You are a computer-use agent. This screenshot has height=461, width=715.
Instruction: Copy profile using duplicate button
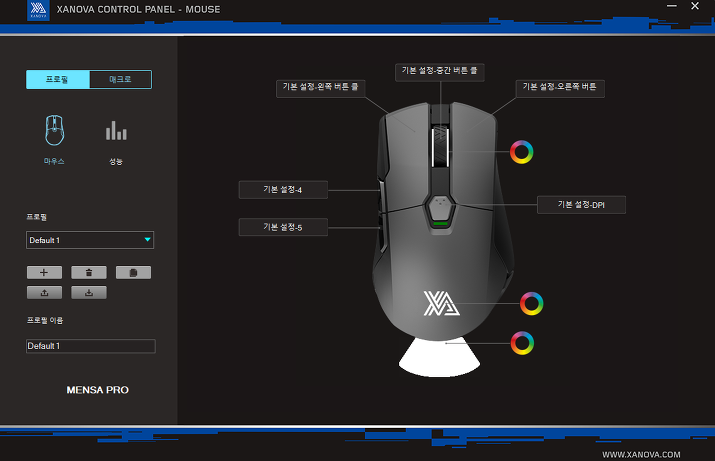click(133, 273)
